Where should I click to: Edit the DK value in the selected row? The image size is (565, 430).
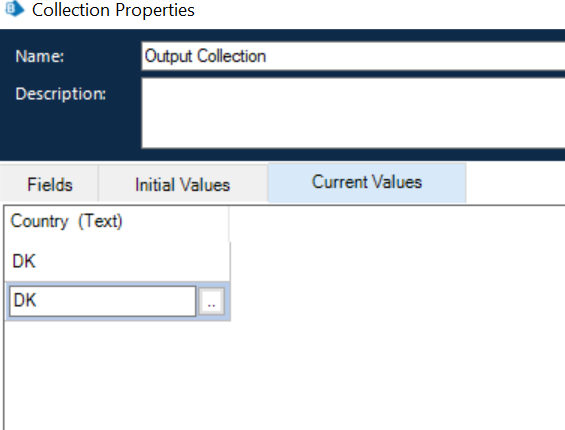(103, 301)
